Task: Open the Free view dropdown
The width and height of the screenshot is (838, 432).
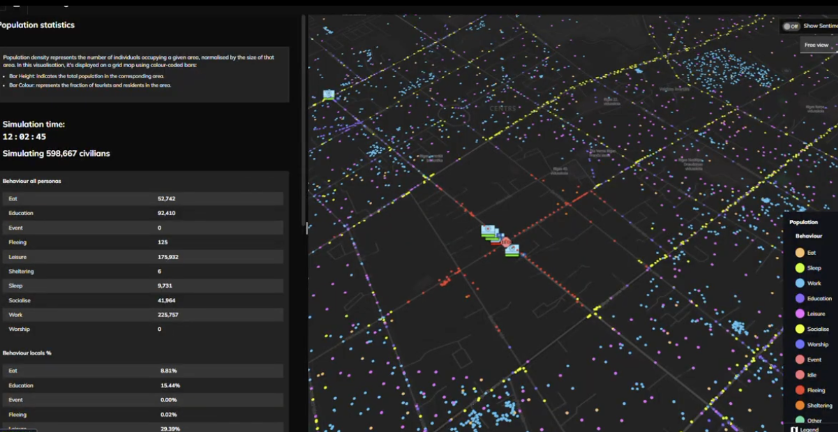Action: click(816, 44)
